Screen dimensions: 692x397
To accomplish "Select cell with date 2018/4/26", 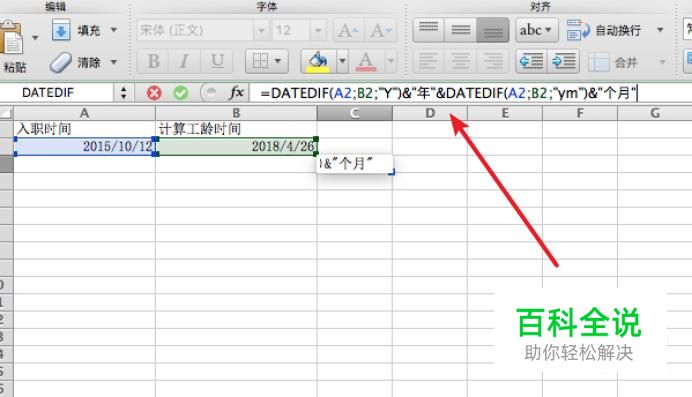I will point(236,146).
